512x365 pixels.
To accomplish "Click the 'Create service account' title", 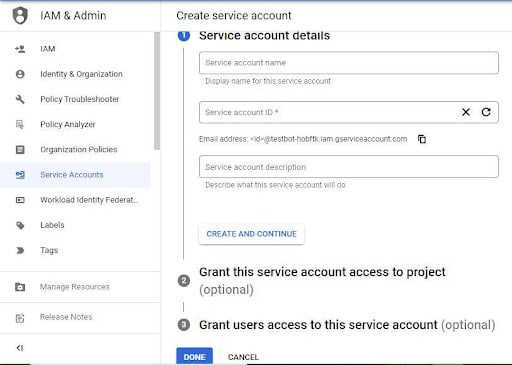I will point(234,16).
